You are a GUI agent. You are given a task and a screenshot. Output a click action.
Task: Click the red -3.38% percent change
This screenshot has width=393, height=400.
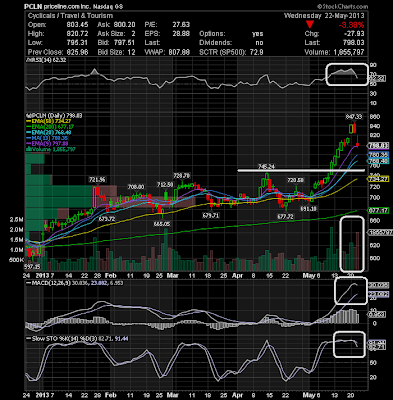click(x=351, y=25)
